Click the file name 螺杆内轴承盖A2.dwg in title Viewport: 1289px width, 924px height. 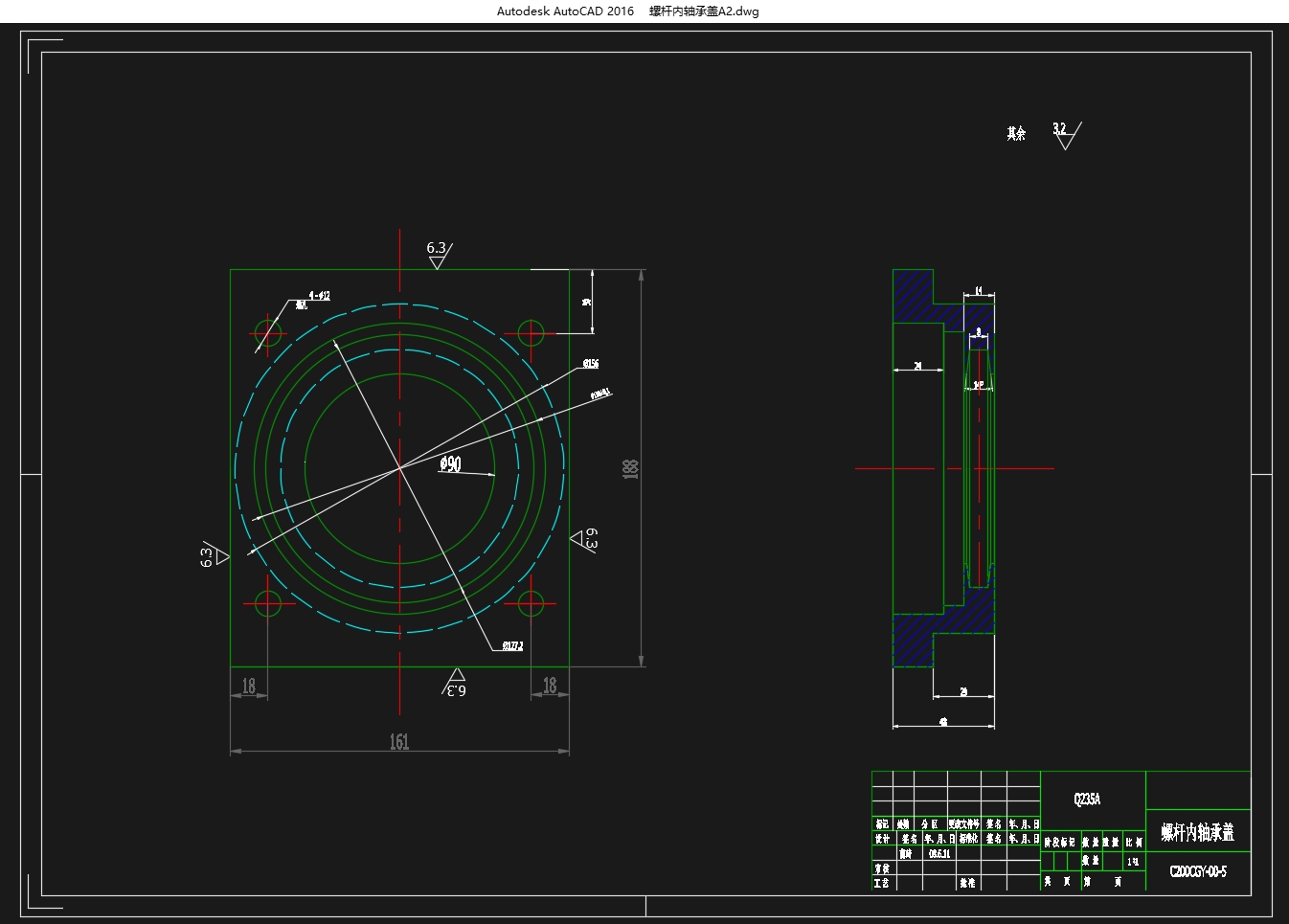(704, 11)
